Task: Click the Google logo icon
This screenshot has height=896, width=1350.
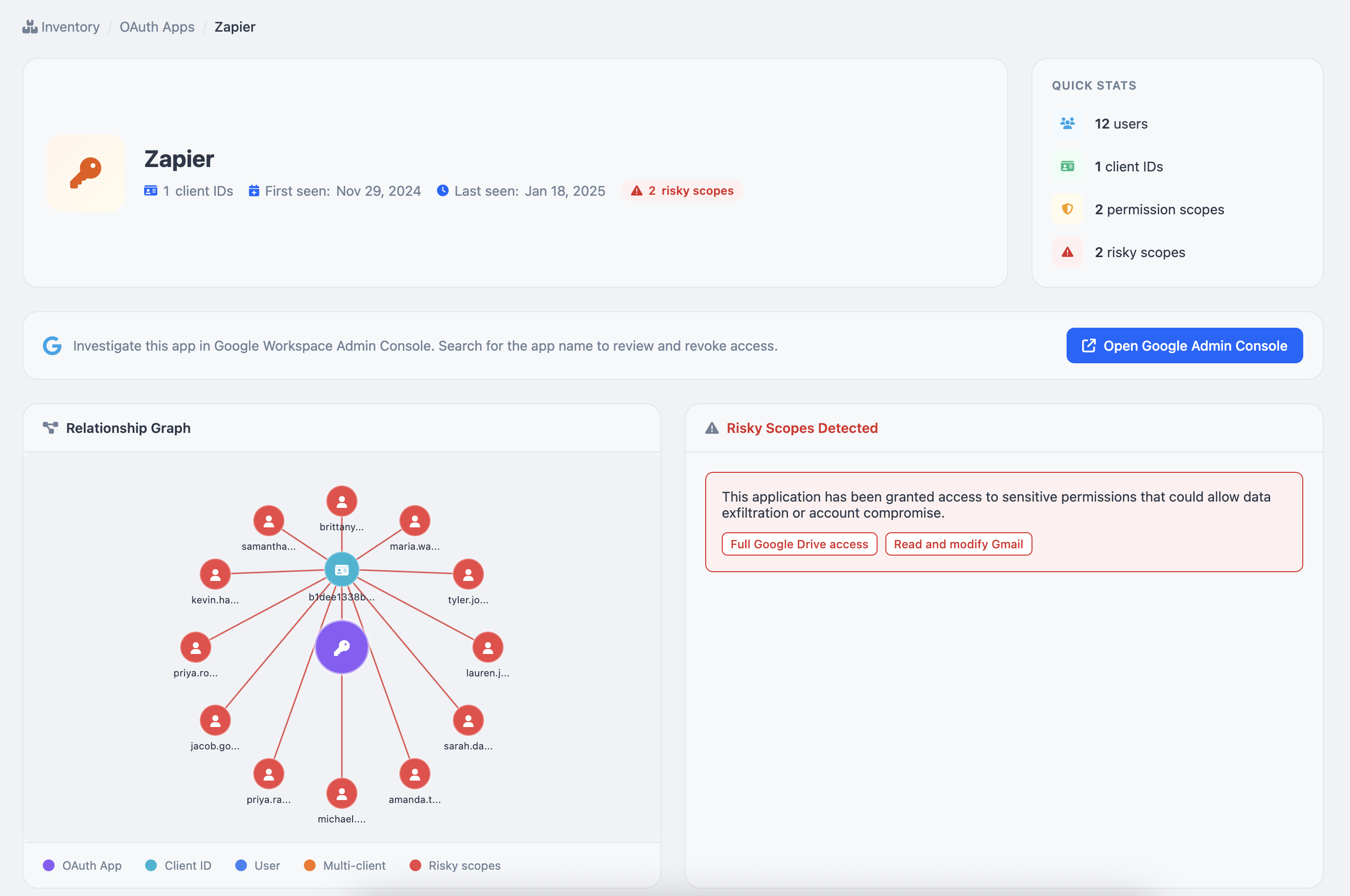Action: coord(52,345)
